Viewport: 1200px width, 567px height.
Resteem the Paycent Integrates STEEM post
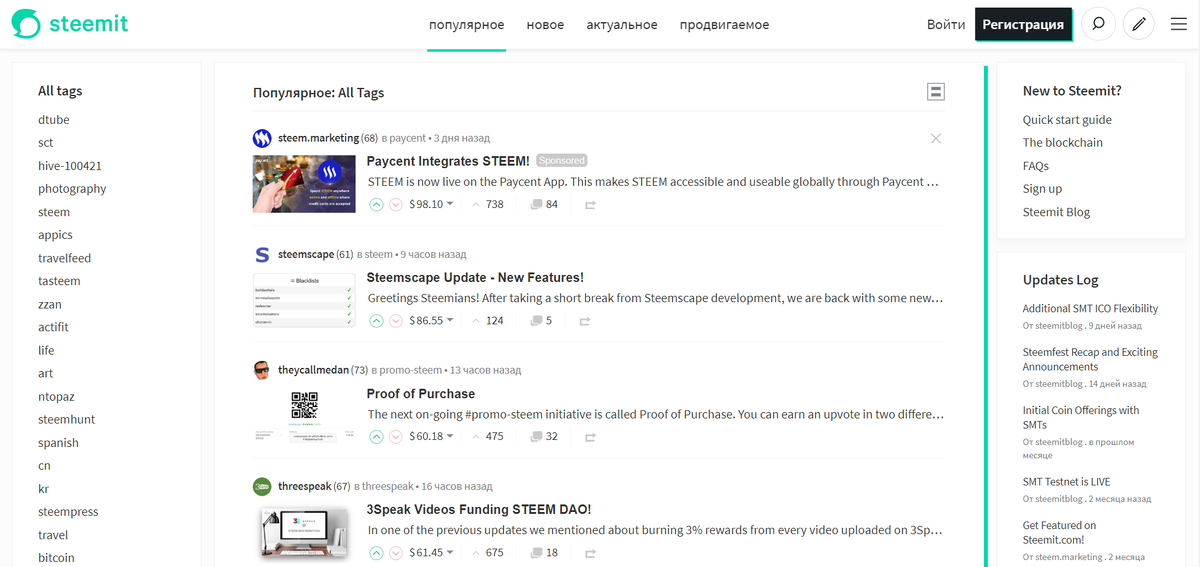click(x=589, y=205)
